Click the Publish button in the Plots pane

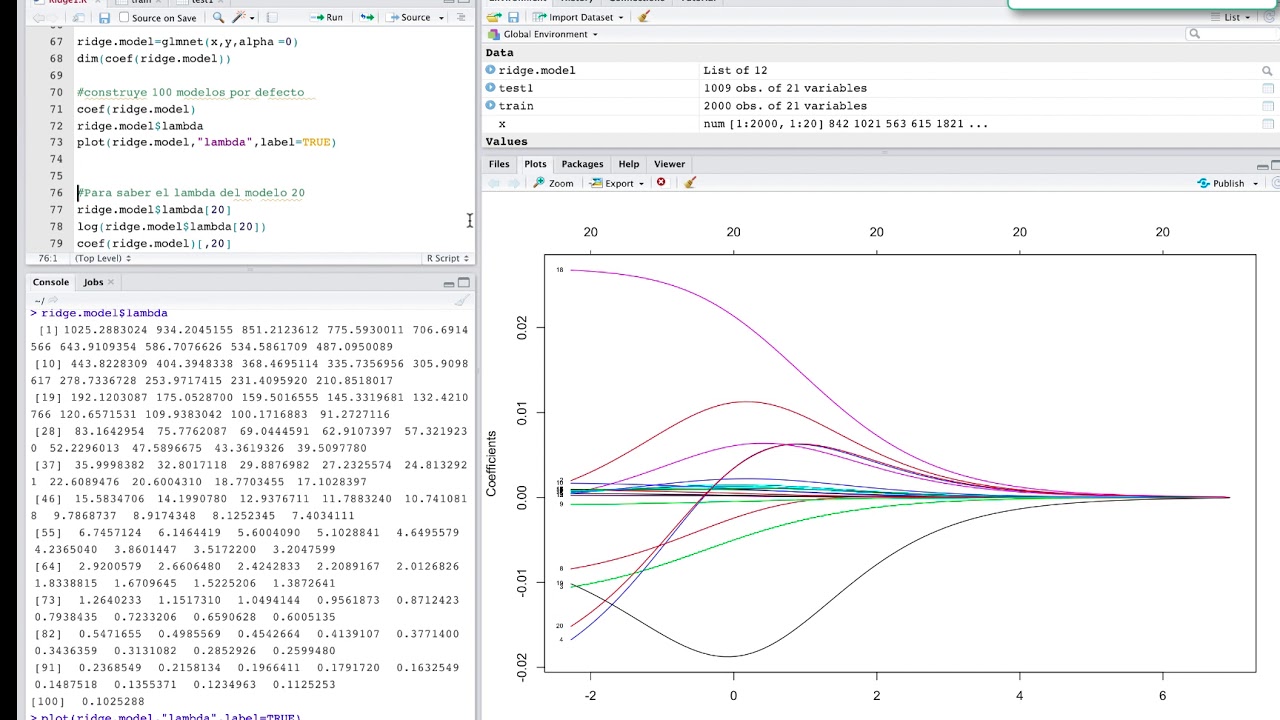tap(1221, 184)
